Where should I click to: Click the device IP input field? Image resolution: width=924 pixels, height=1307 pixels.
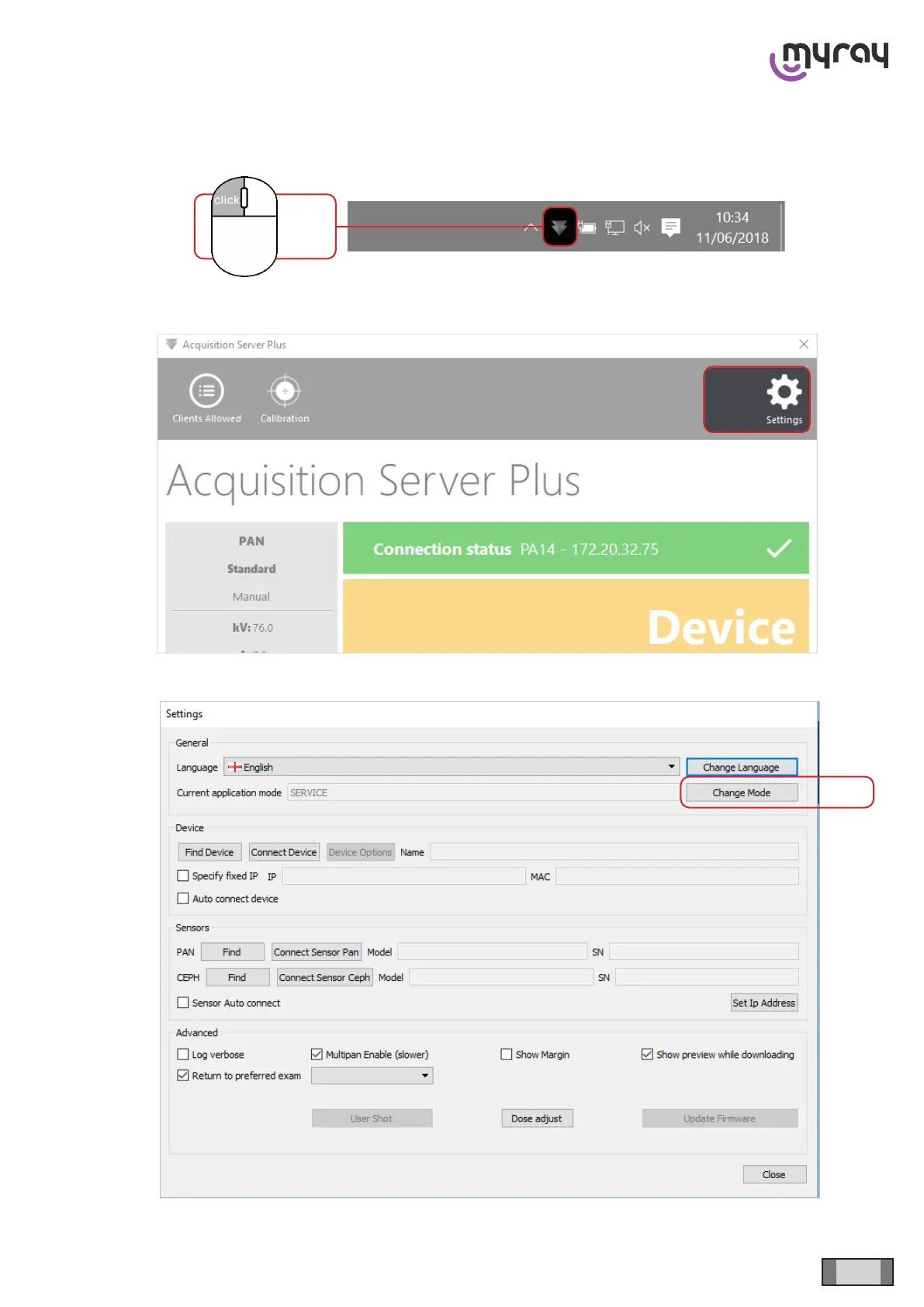click(x=404, y=876)
